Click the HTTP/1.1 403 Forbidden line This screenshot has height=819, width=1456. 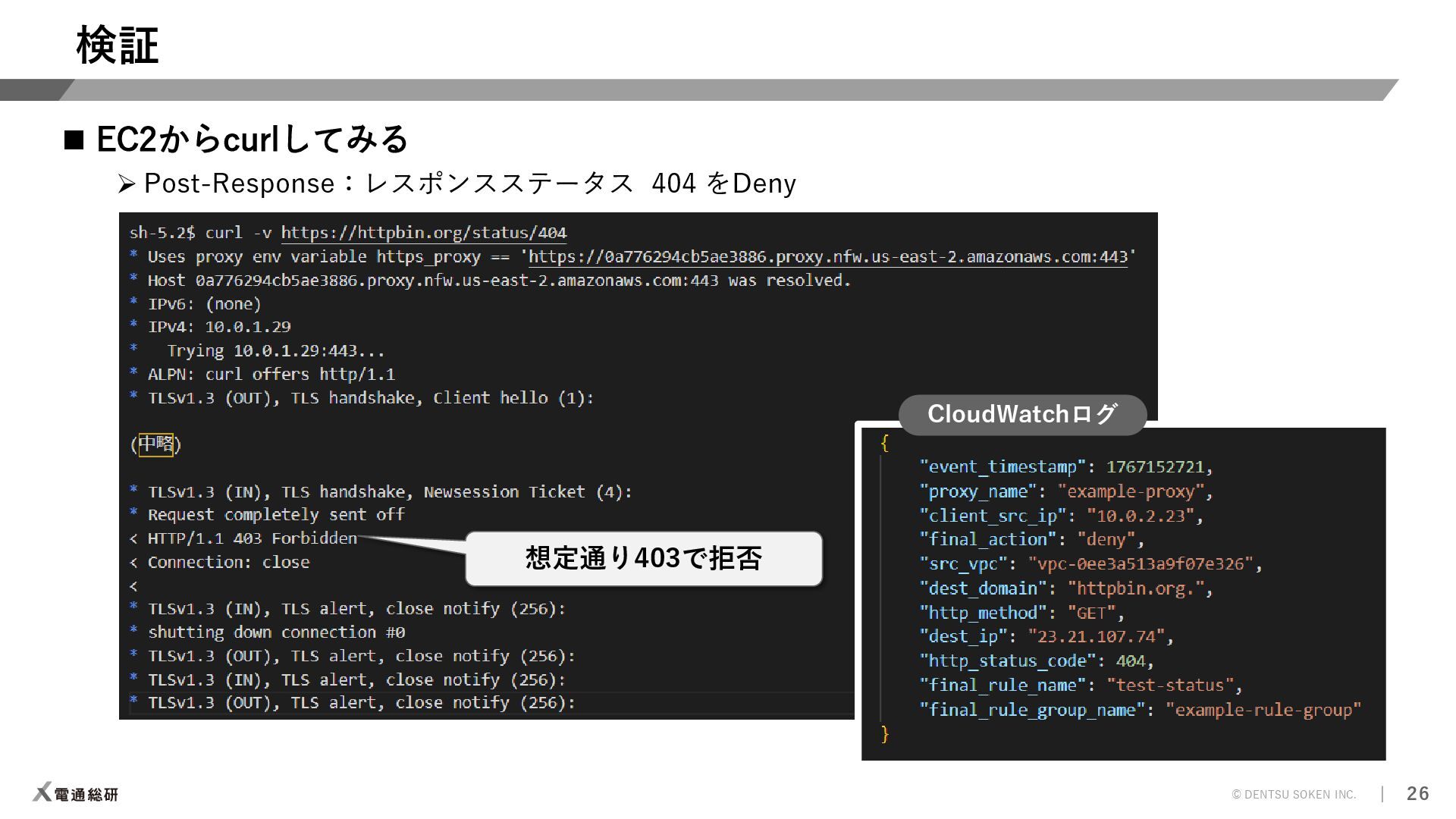coord(252,538)
